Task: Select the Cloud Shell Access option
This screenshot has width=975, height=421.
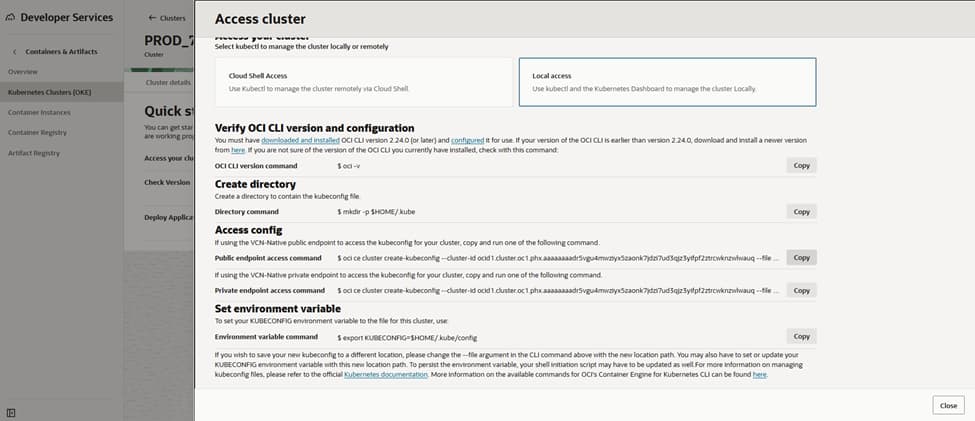Action: (362, 81)
